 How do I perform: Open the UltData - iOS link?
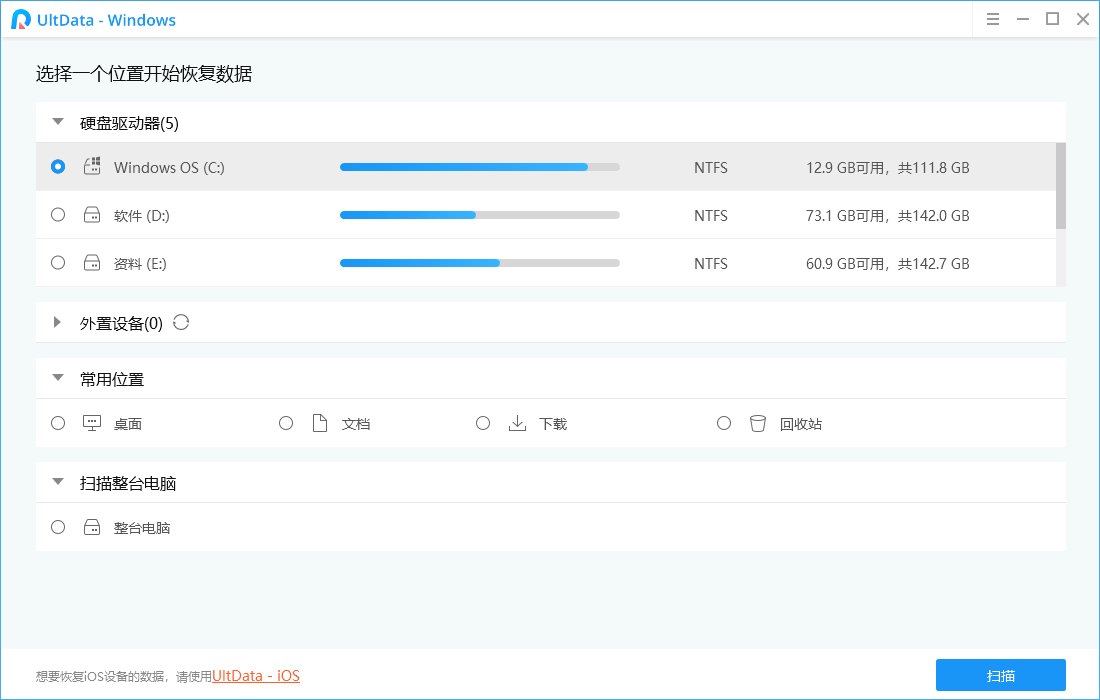tap(255, 675)
